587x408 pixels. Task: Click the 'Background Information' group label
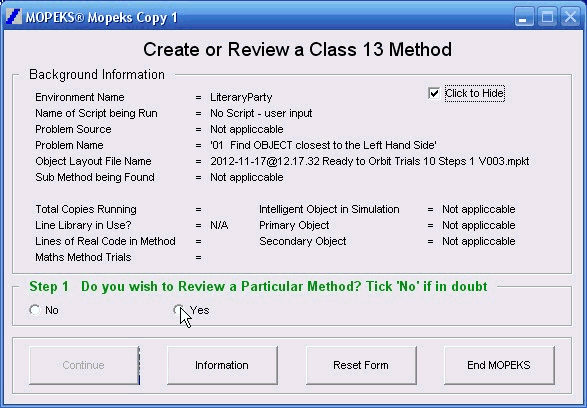[x=97, y=74]
